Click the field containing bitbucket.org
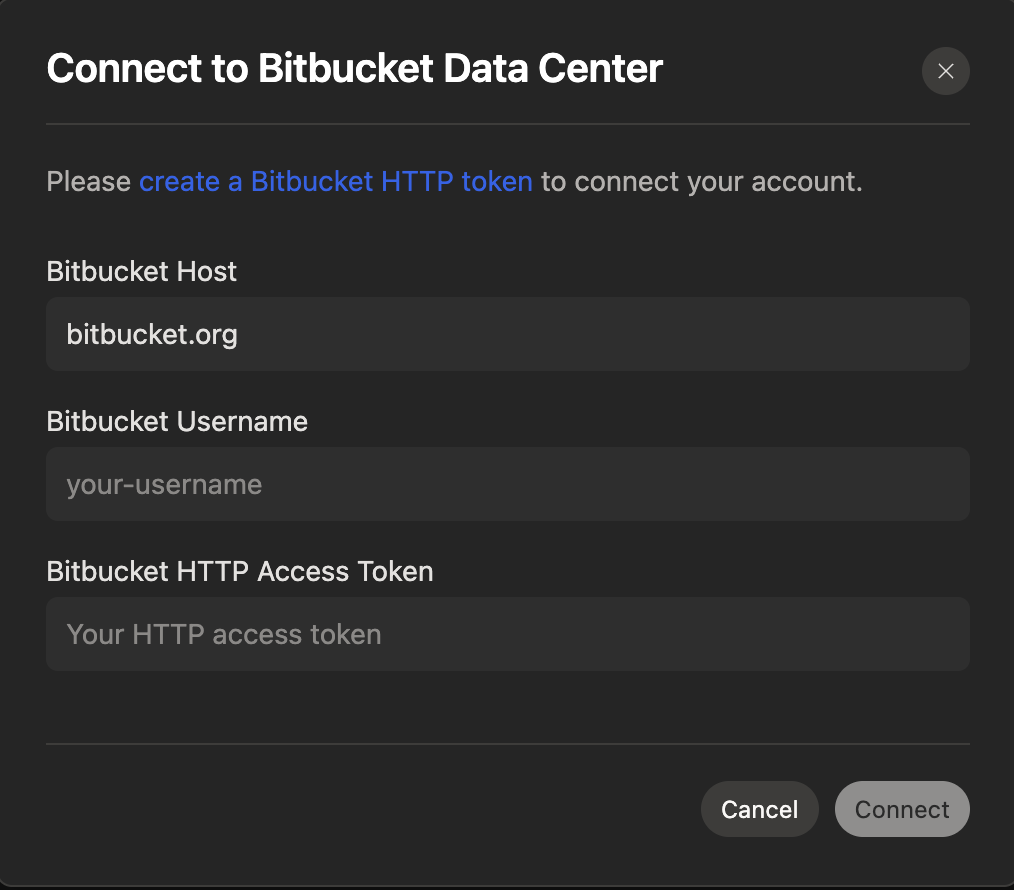This screenshot has height=890, width=1014. point(507,333)
